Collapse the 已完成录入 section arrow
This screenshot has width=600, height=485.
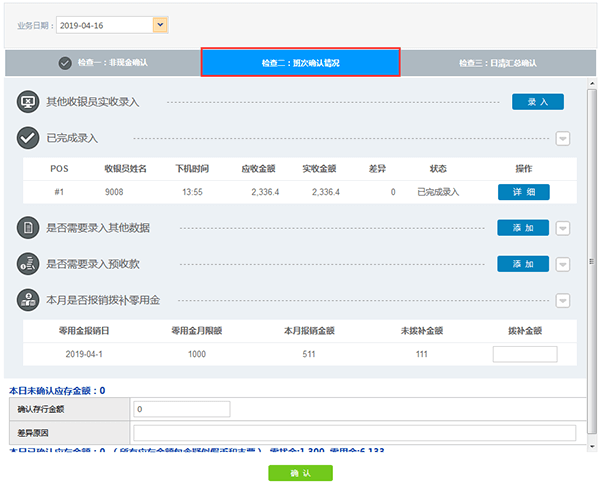[x=562, y=138]
